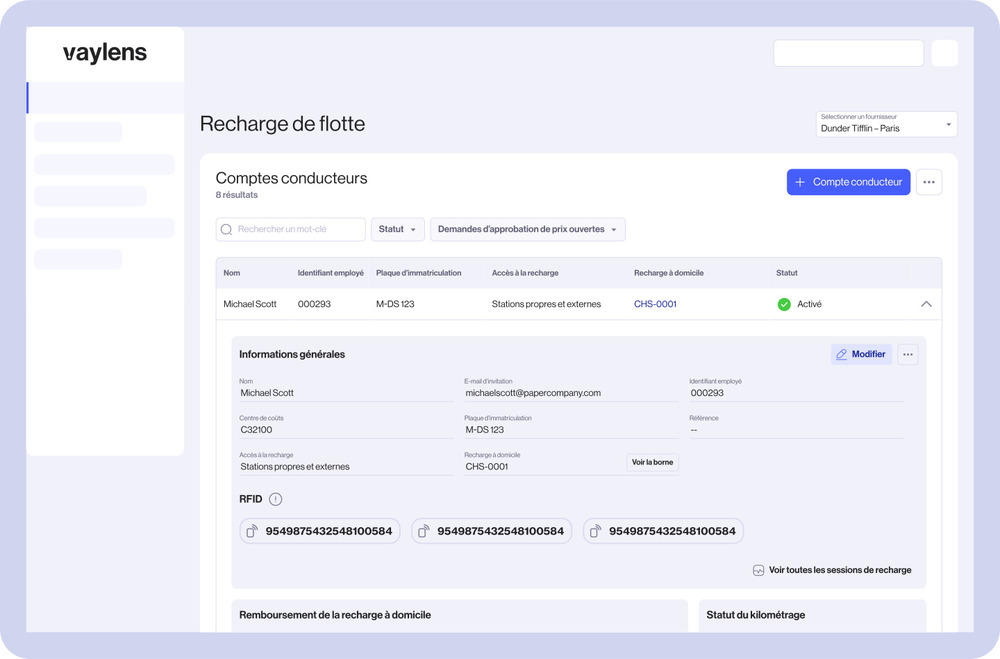Collapse the Michael Scott row
Viewport: 1000px width, 659px height.
point(926,304)
